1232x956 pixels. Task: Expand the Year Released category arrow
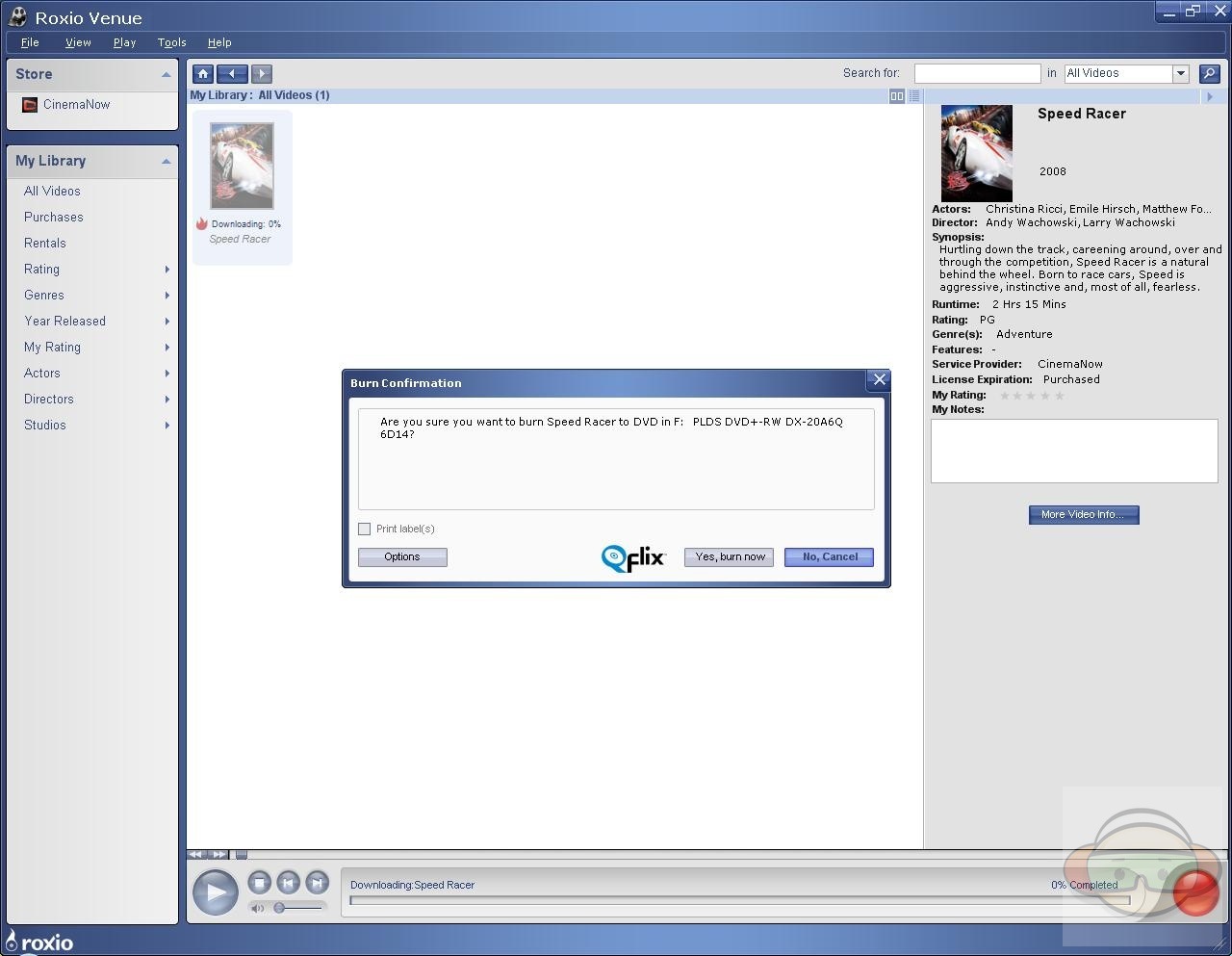click(x=167, y=322)
